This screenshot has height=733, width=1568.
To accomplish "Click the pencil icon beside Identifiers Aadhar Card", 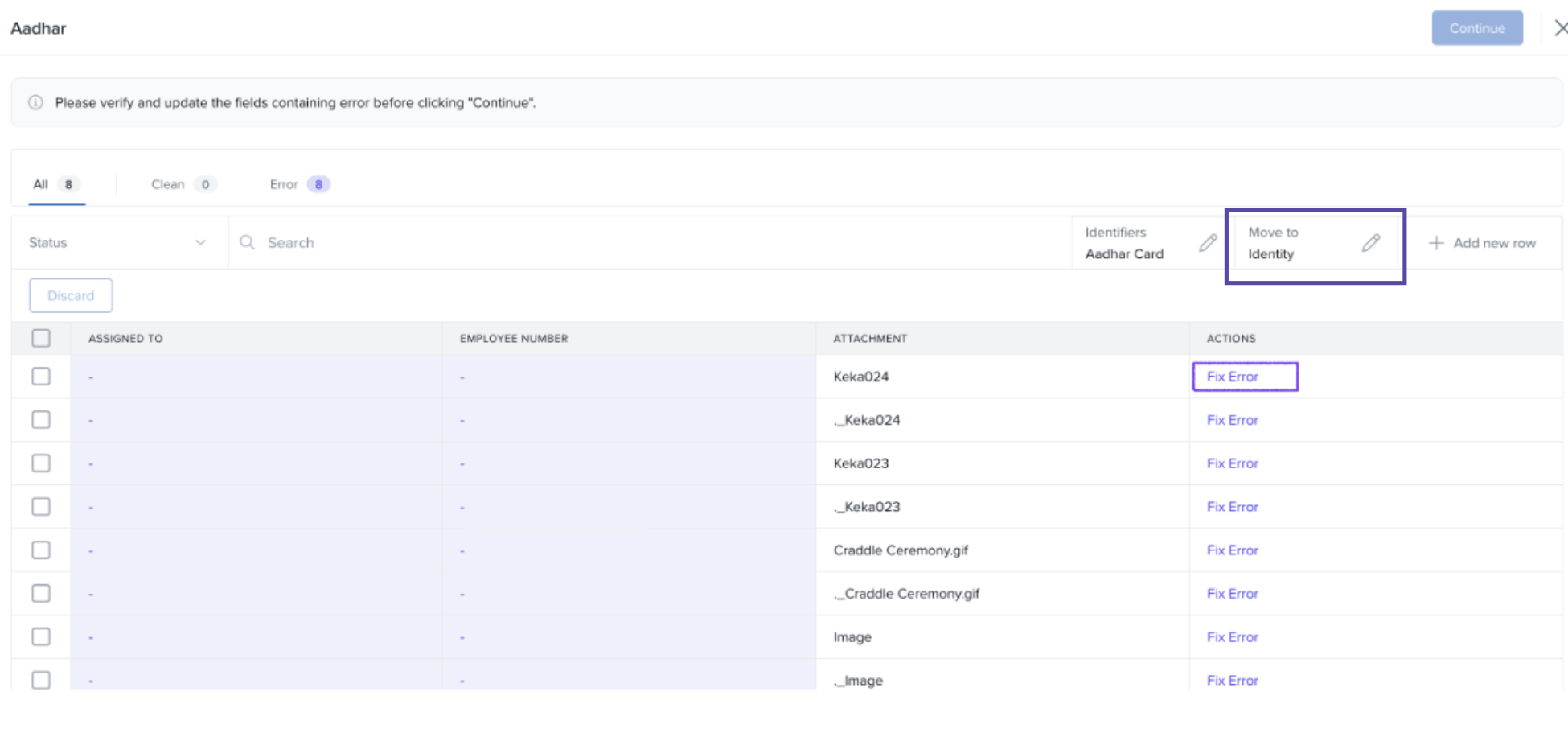I will click(x=1208, y=243).
